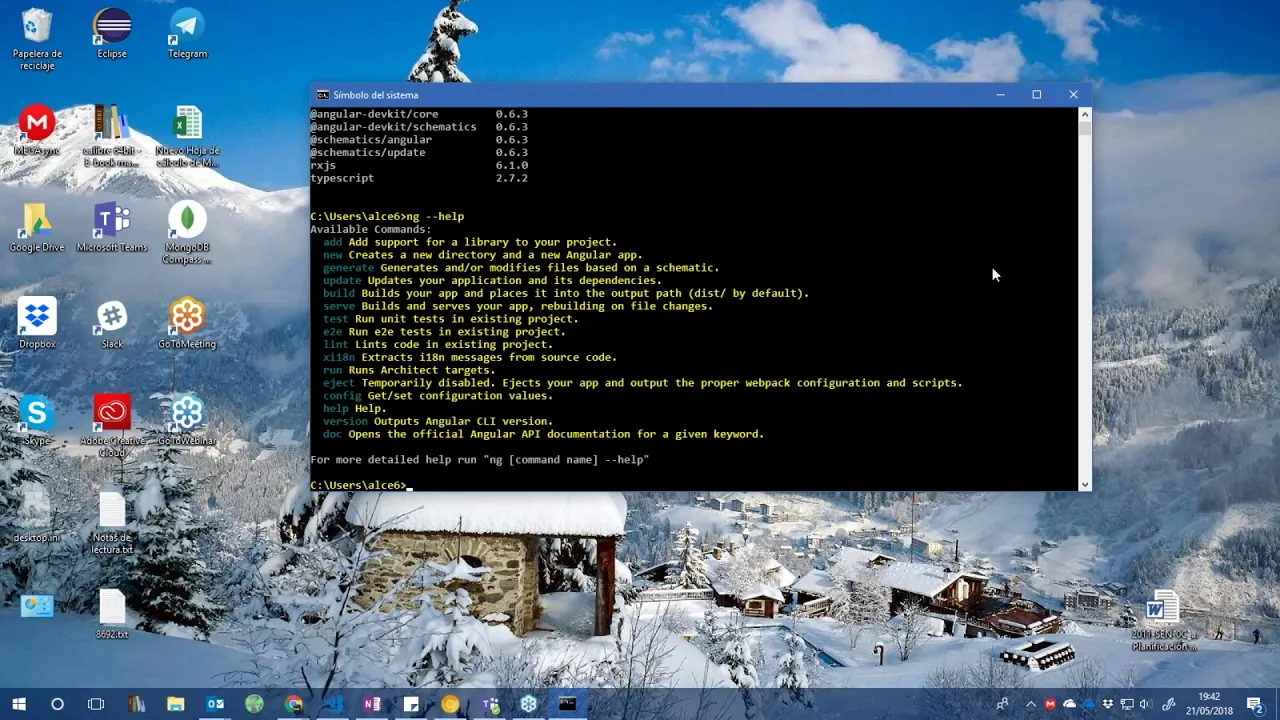The image size is (1280, 720).
Task: Select the GoToWebinar desktop shortcut
Action: [x=187, y=420]
